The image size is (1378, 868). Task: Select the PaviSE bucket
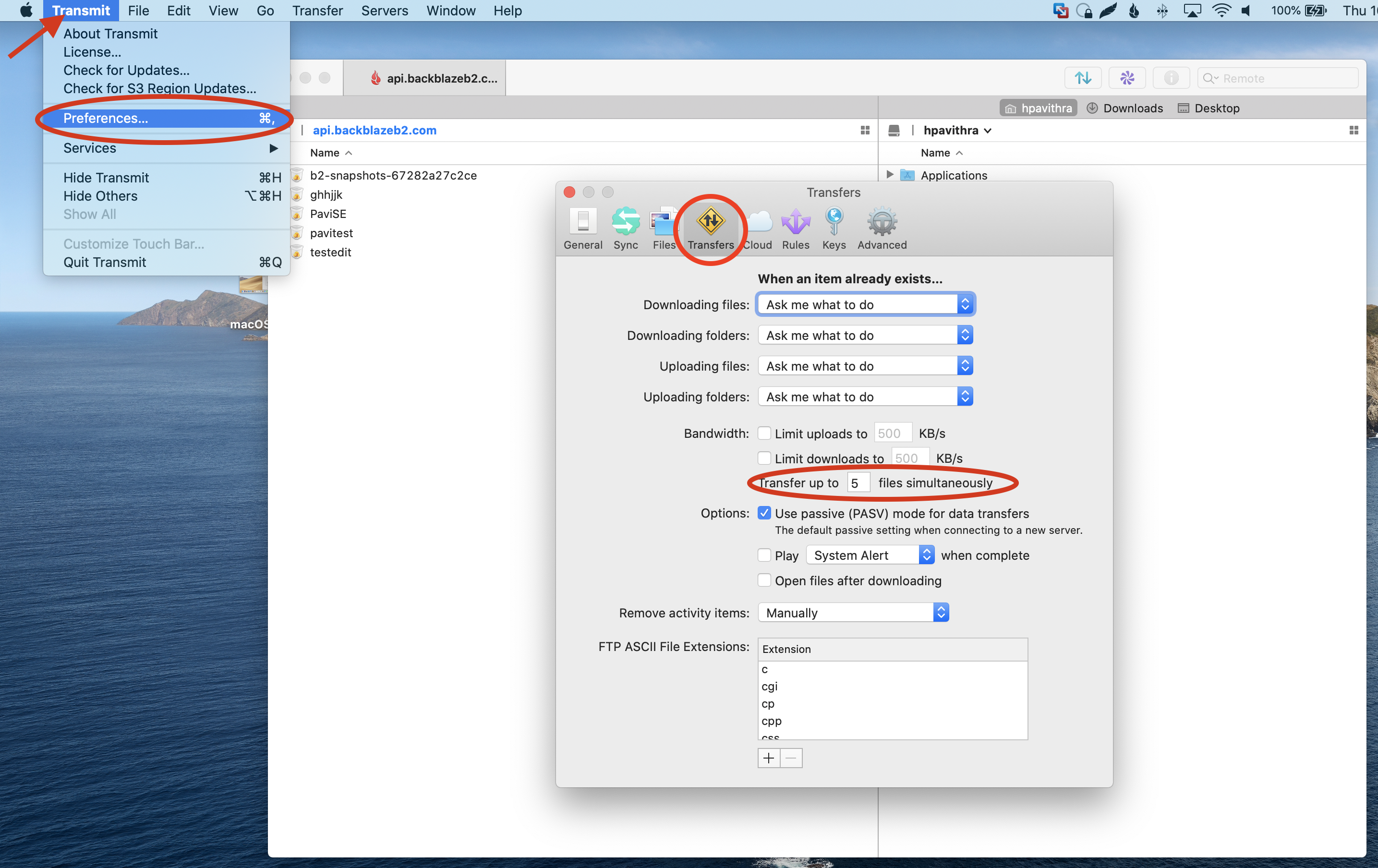point(328,214)
